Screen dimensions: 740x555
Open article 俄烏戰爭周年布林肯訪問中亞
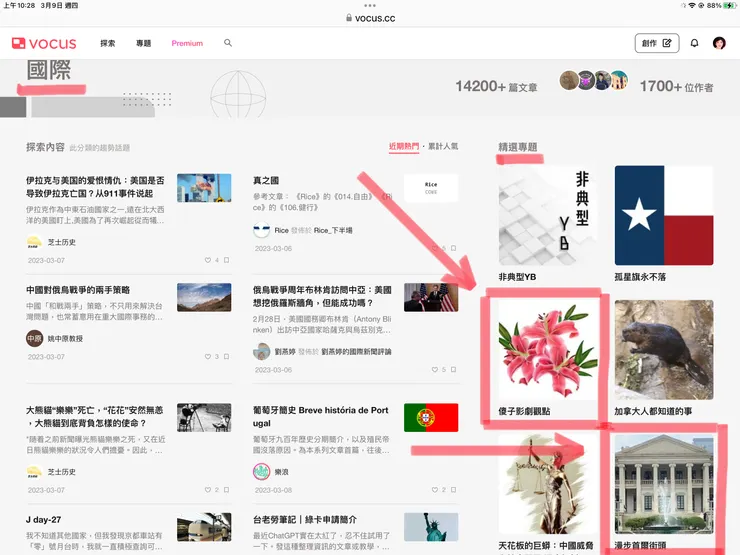322,296
